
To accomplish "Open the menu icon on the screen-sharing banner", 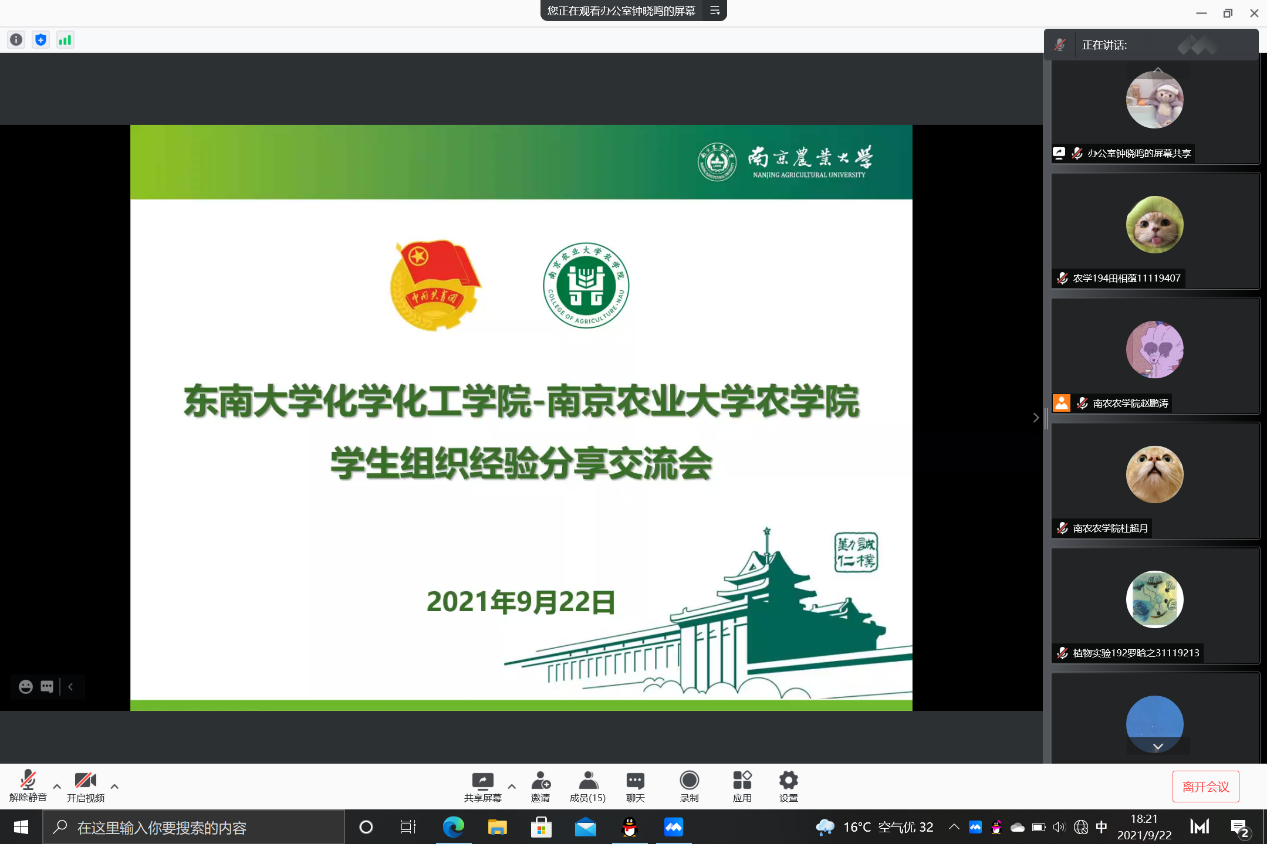I will coord(715,10).
